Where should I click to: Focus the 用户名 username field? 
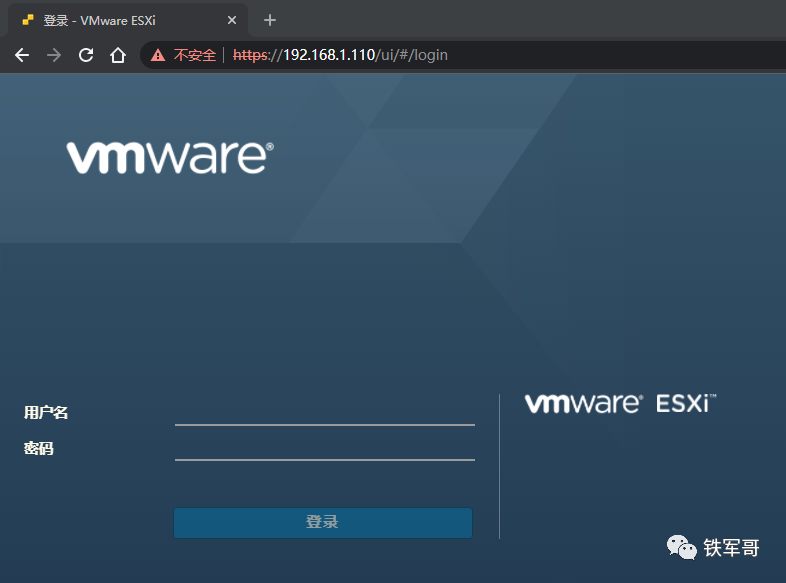tap(325, 413)
